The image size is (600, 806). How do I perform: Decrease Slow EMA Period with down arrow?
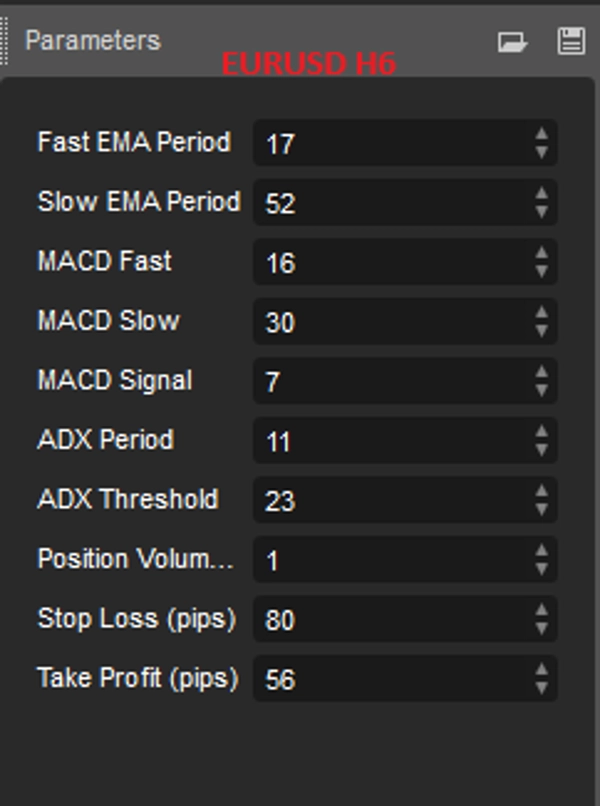(x=541, y=212)
